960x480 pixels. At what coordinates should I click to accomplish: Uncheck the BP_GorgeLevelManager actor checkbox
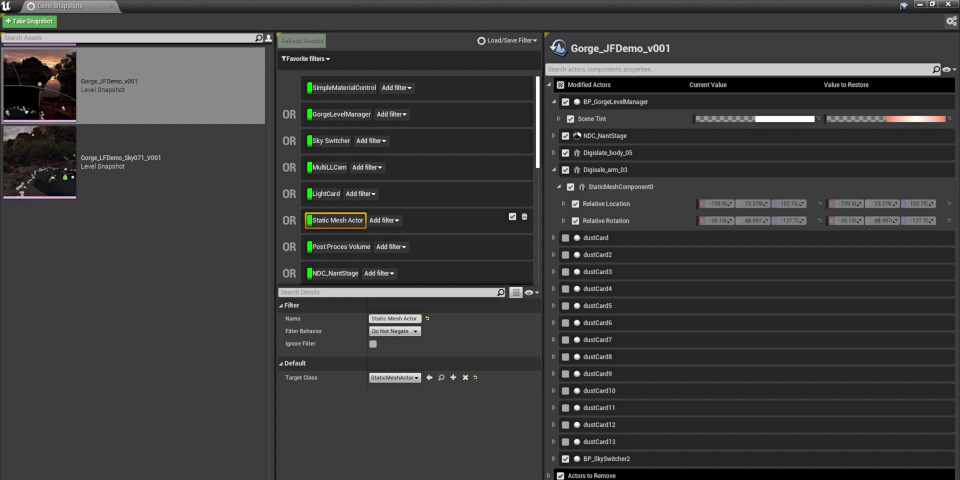click(x=566, y=102)
